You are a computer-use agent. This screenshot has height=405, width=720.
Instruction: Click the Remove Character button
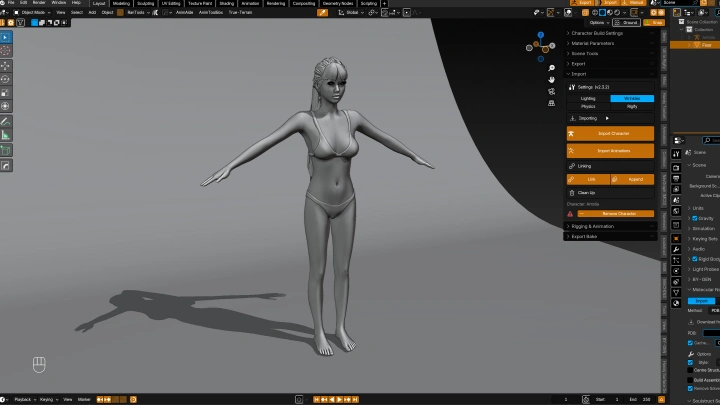tap(616, 214)
